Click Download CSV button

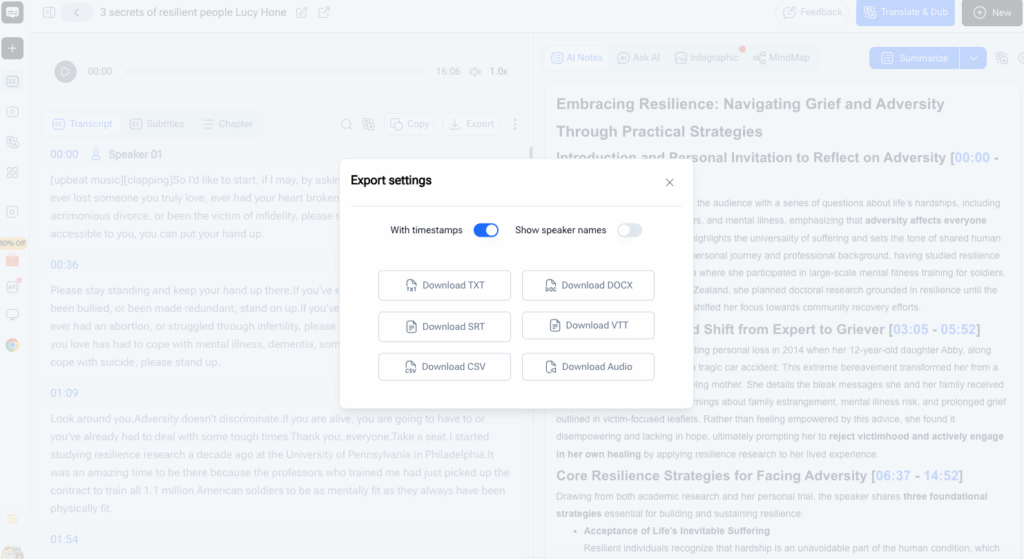[x=444, y=366]
